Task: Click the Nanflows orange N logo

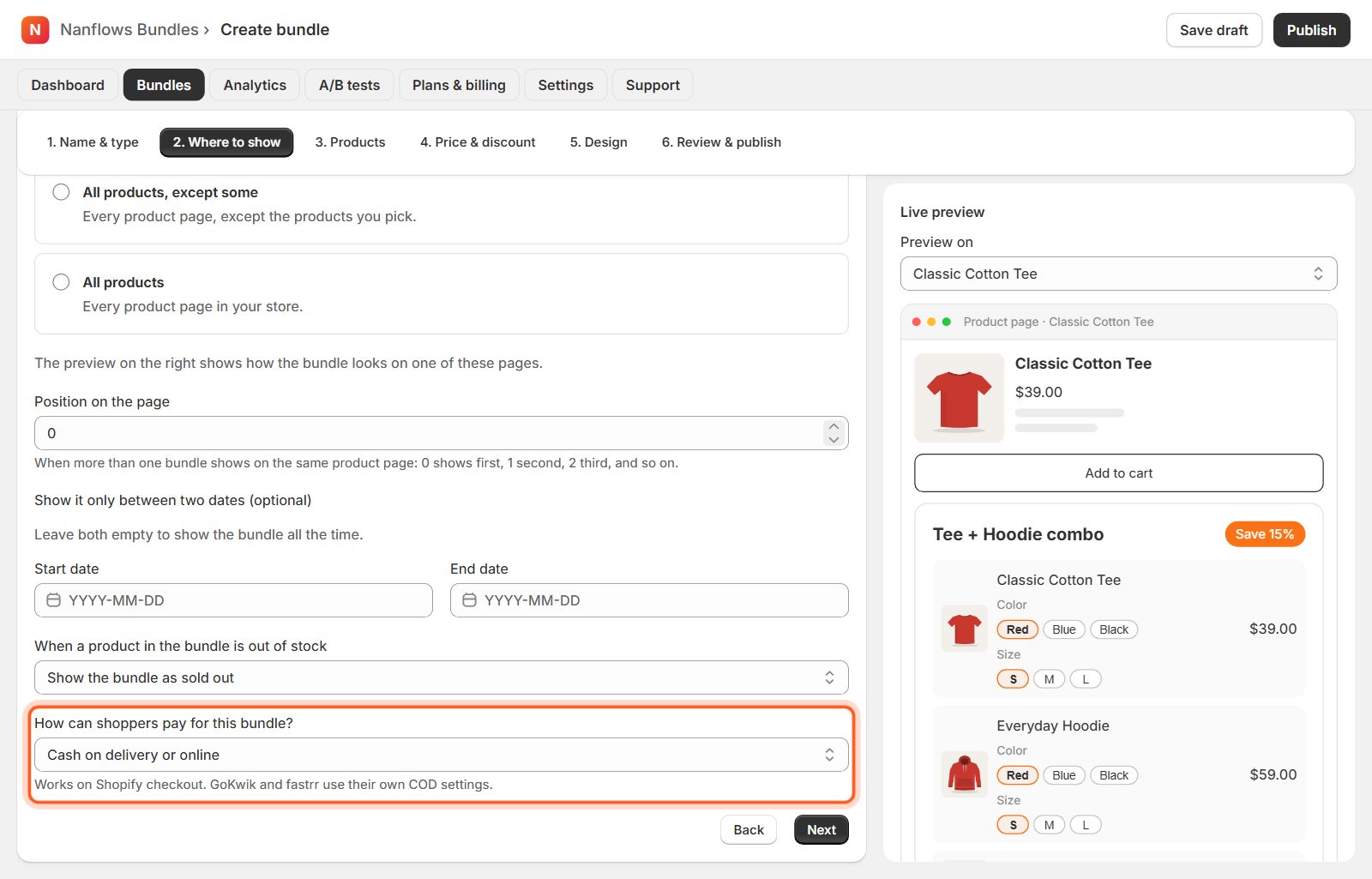Action: pyautogui.click(x=35, y=30)
